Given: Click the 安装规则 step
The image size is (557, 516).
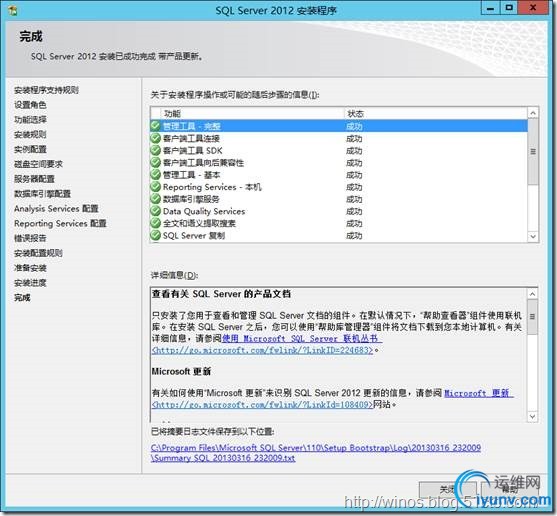Looking at the screenshot, I should pyautogui.click(x=30, y=135).
